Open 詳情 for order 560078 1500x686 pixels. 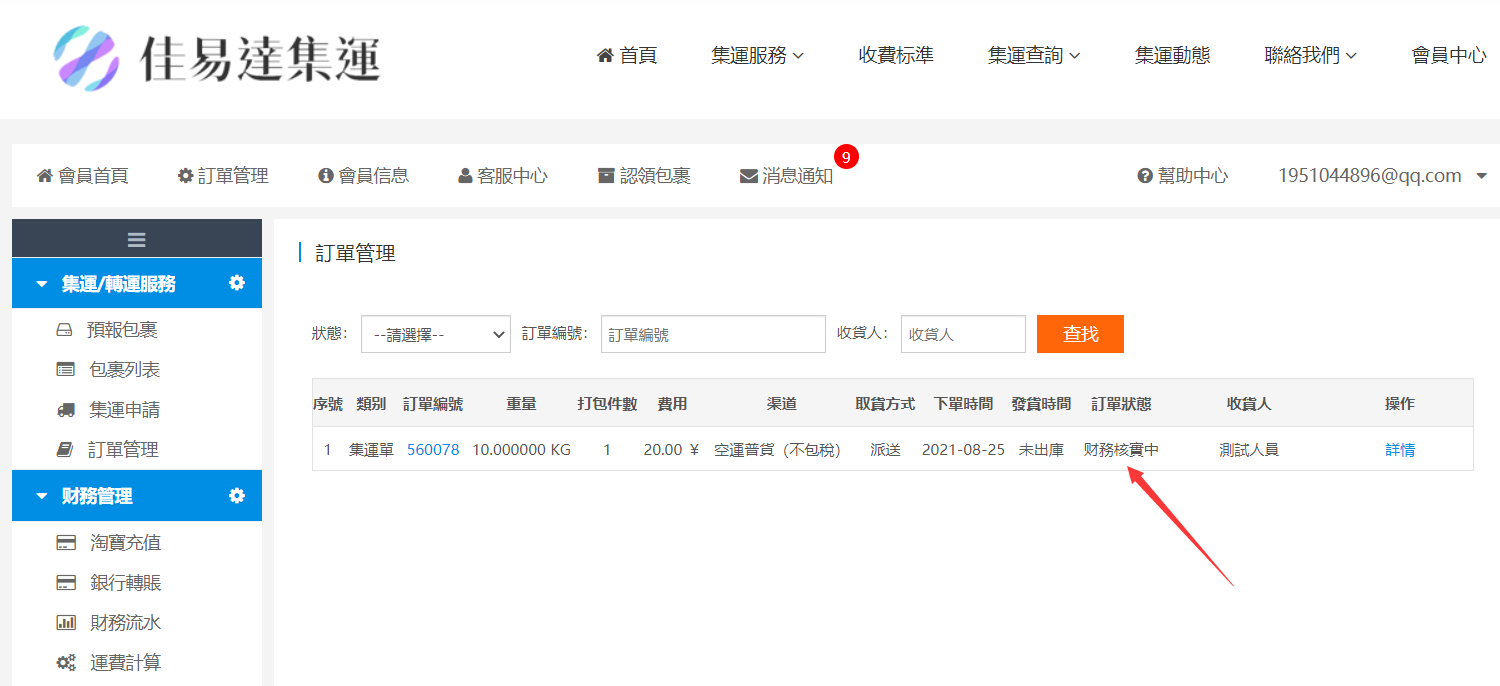click(1400, 450)
